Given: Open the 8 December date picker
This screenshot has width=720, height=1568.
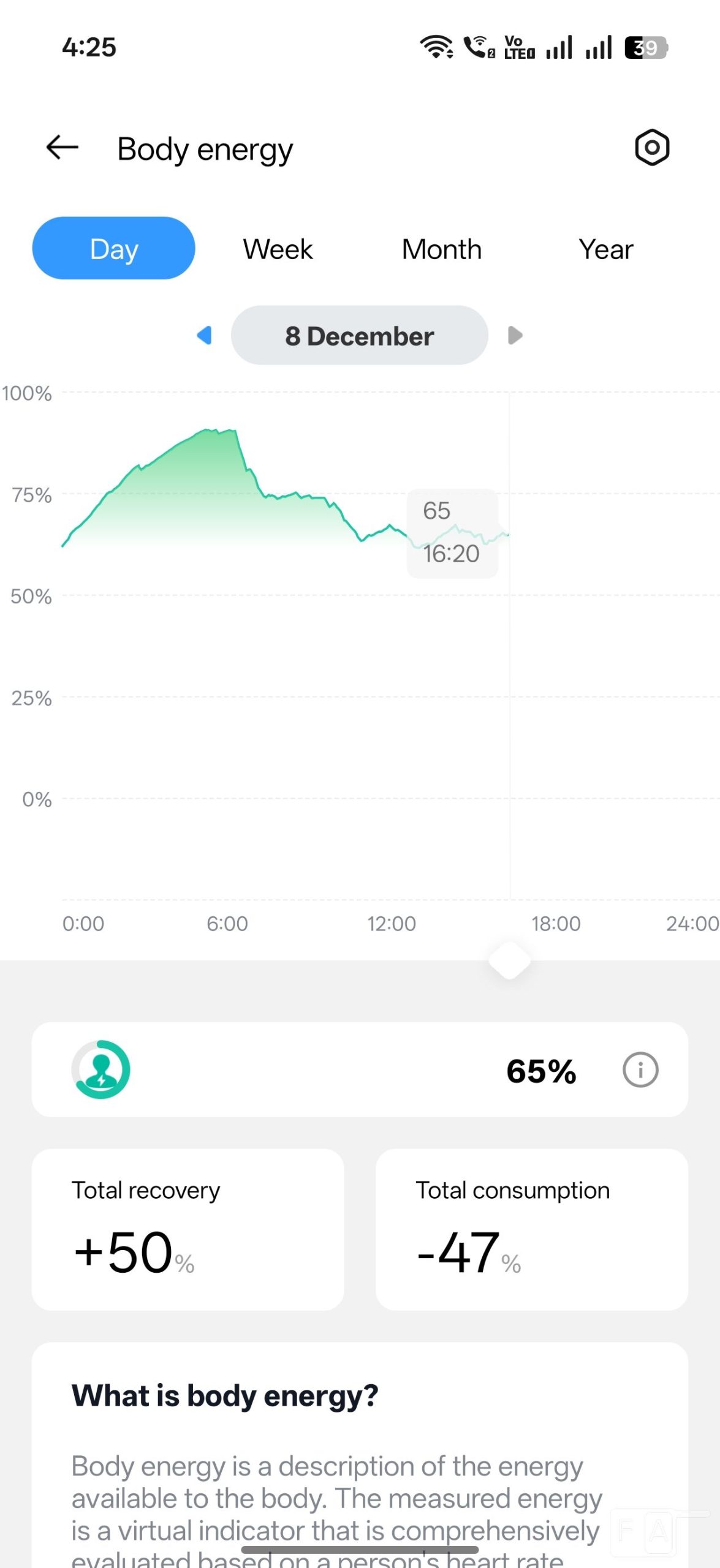Looking at the screenshot, I should pos(359,336).
